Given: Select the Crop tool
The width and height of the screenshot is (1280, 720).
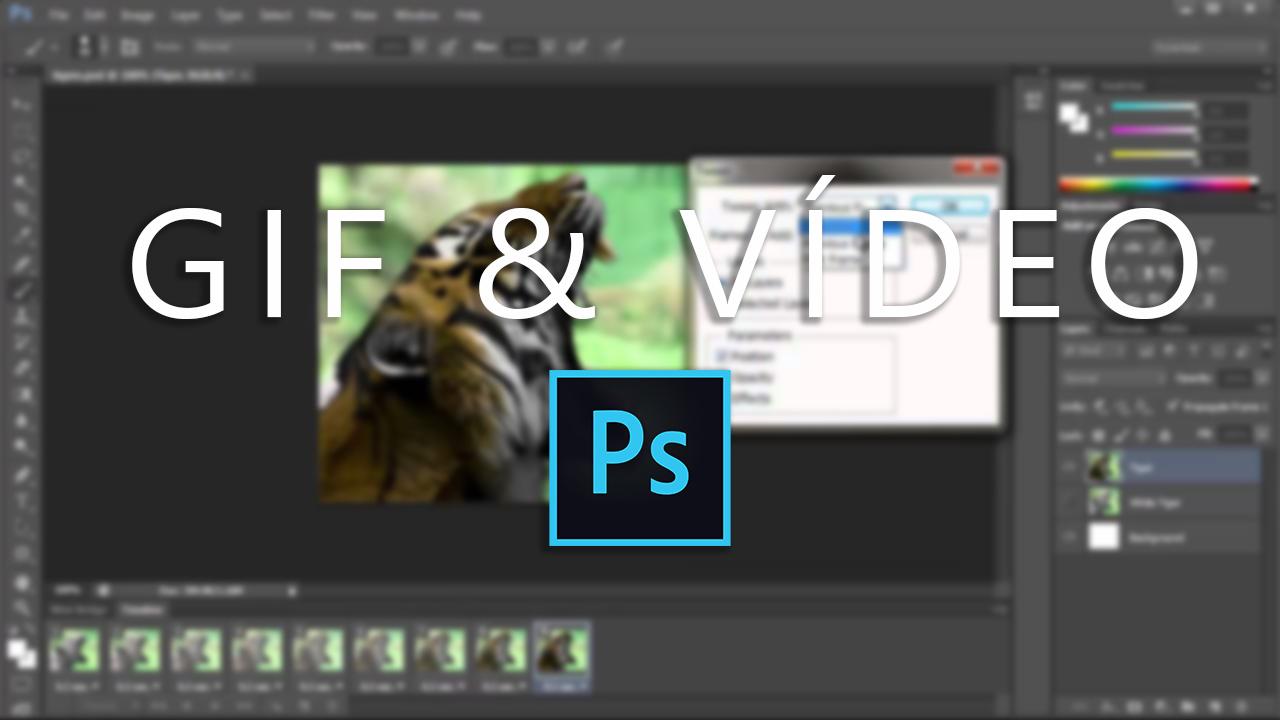Looking at the screenshot, I should coord(21,210).
